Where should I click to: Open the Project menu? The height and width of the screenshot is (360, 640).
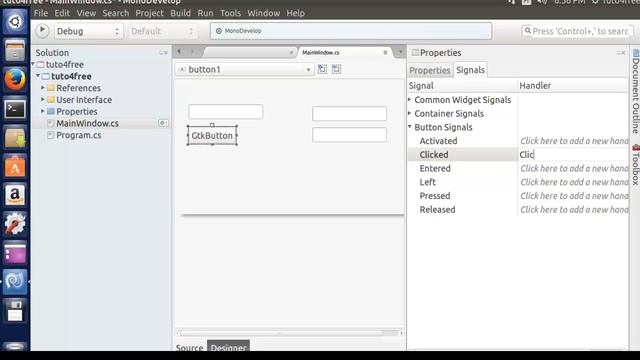pos(149,13)
